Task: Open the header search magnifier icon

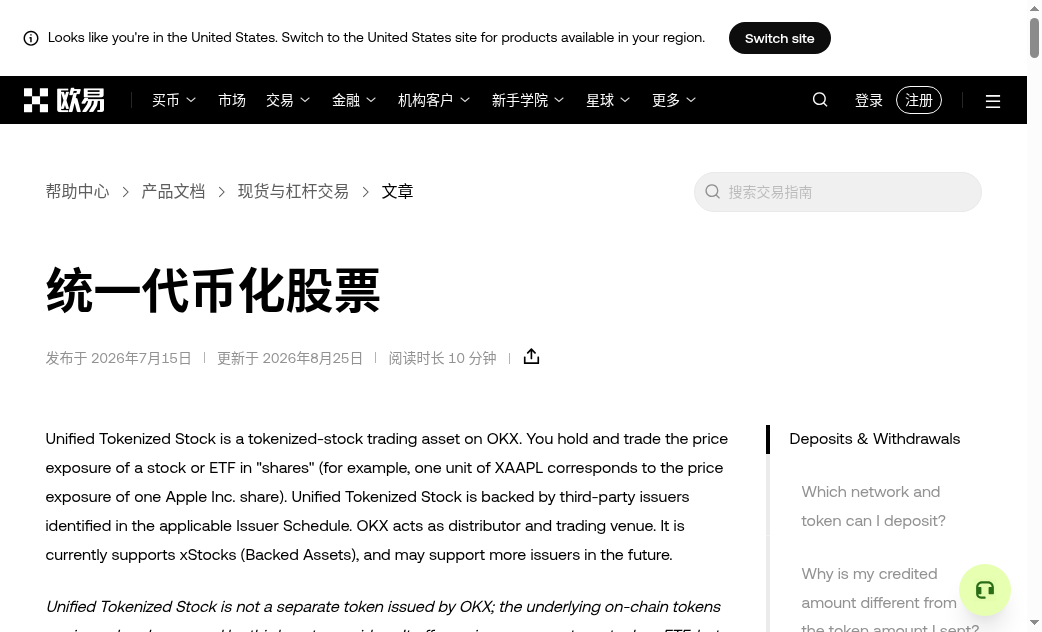Action: (x=820, y=100)
